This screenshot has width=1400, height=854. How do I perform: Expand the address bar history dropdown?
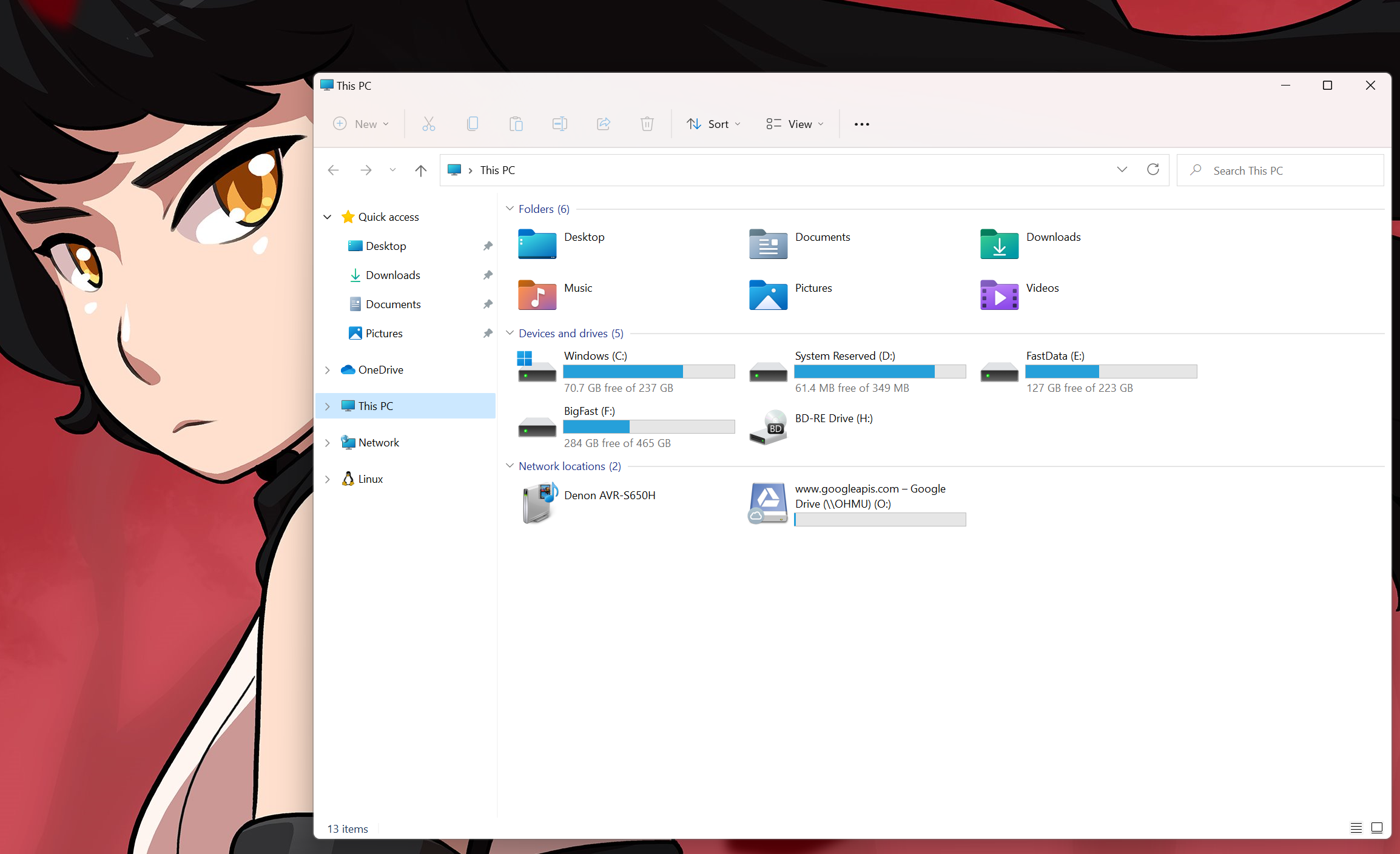click(1122, 170)
